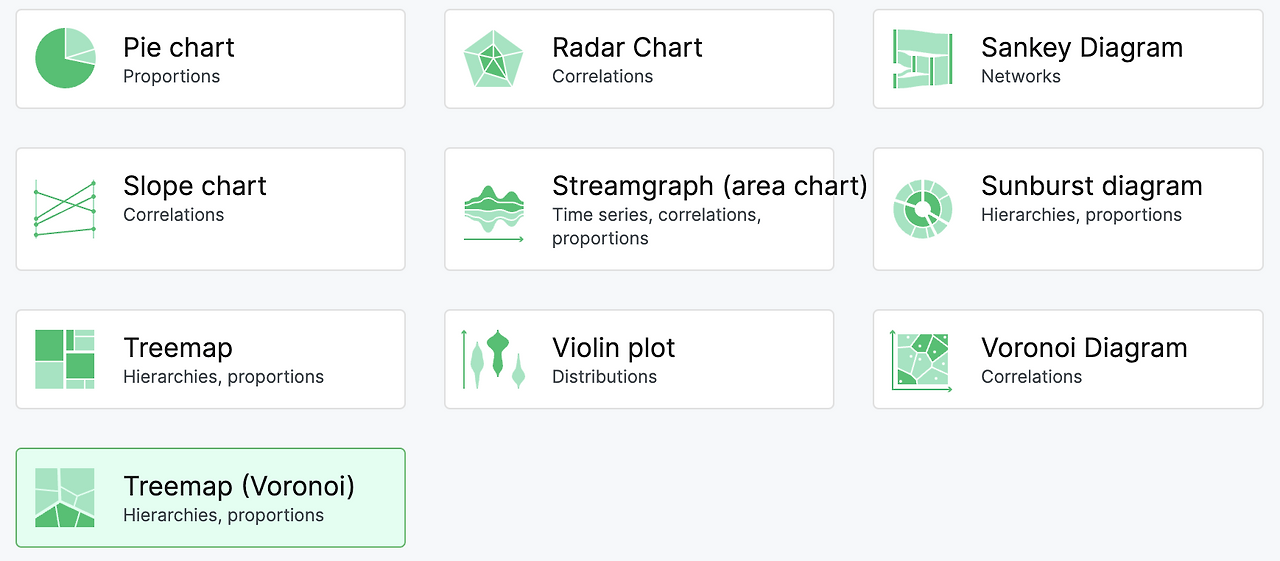Select the Treemap (Voronoi) icon
The height and width of the screenshot is (561, 1280).
coord(65,498)
